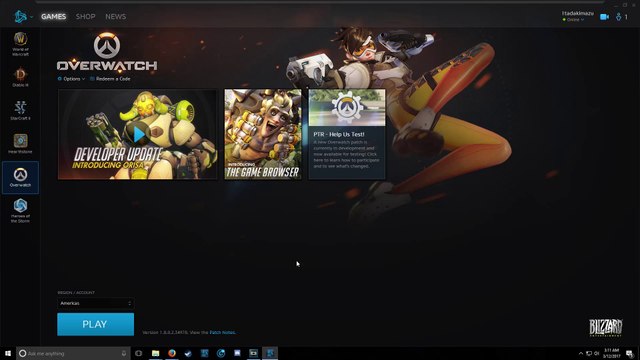Open PTR - Help Us Test! article
The height and width of the screenshot is (360, 640).
tap(347, 134)
